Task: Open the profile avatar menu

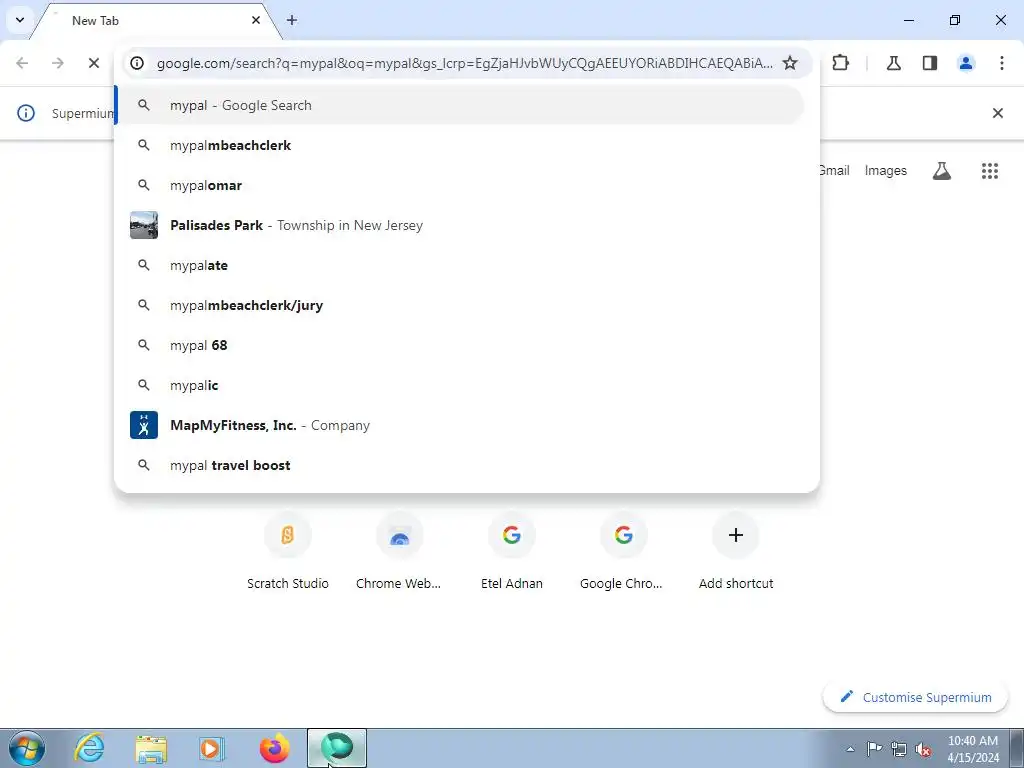Action: coord(966,63)
